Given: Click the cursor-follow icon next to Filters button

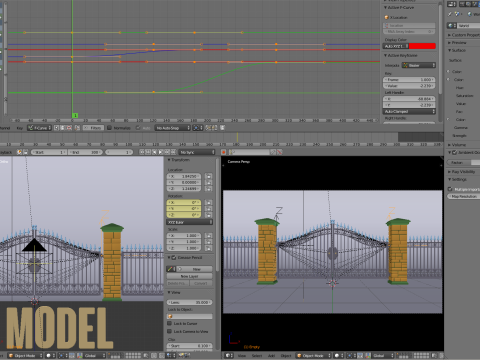Looking at the screenshot, I should [77, 128].
